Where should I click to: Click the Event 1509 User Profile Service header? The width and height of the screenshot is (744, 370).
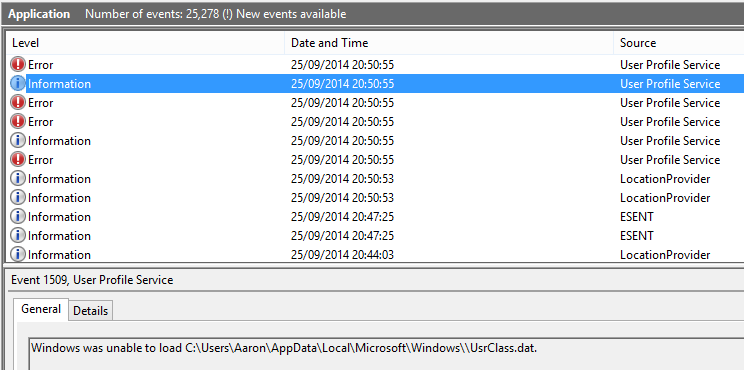(92, 280)
